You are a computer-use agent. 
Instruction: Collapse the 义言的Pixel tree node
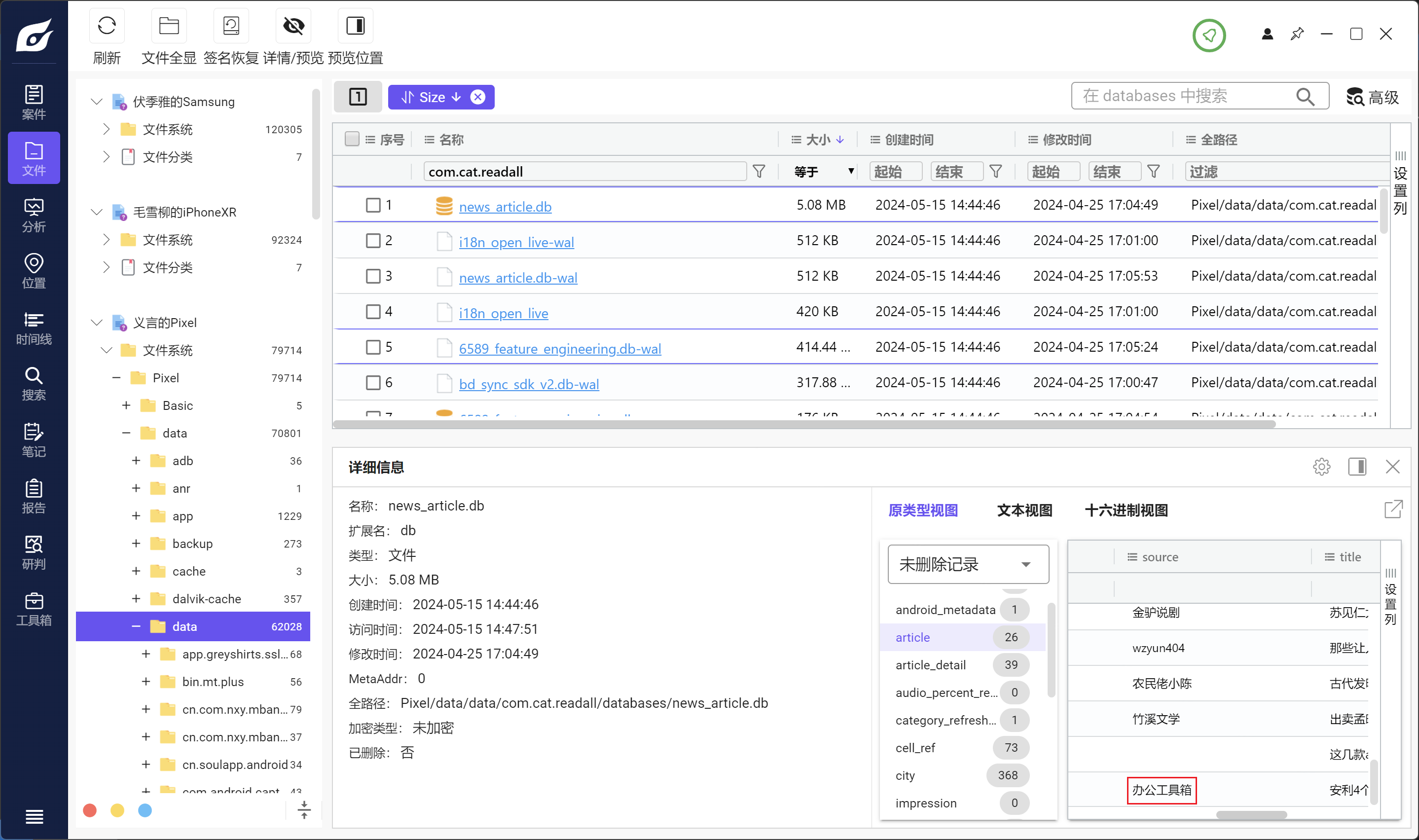pyautogui.click(x=97, y=323)
